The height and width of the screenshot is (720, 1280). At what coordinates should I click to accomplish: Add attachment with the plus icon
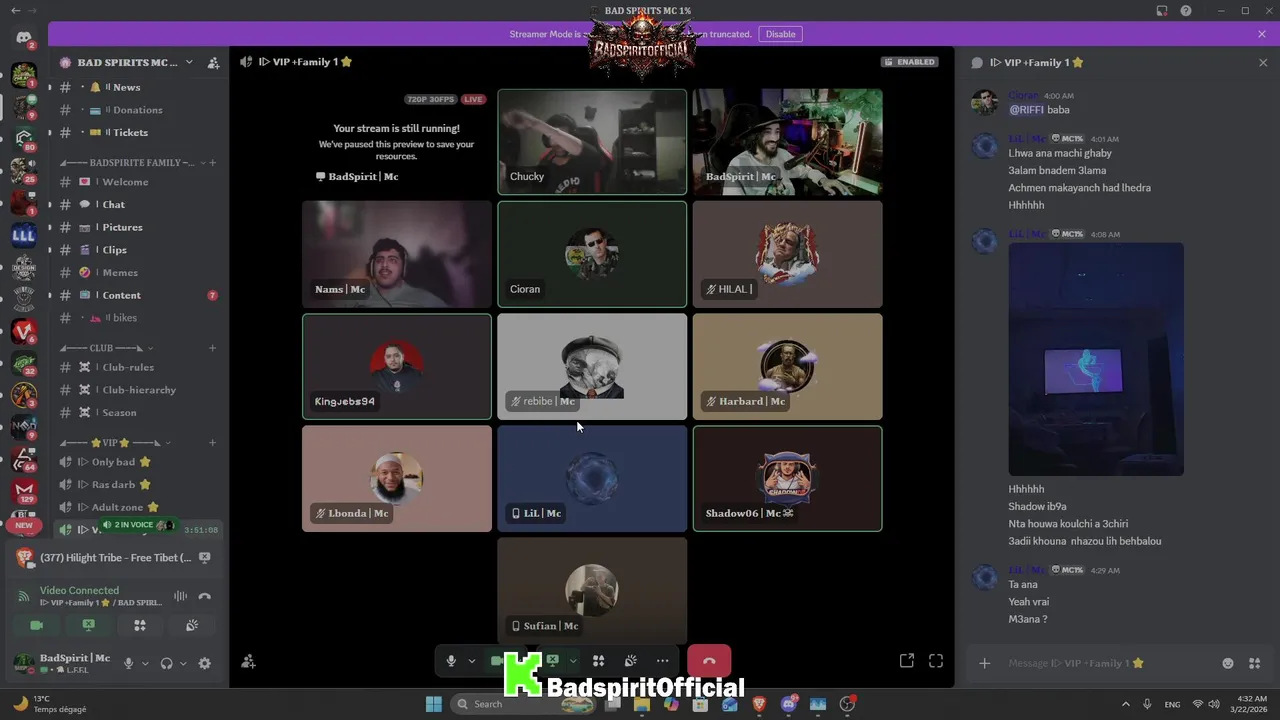click(985, 663)
